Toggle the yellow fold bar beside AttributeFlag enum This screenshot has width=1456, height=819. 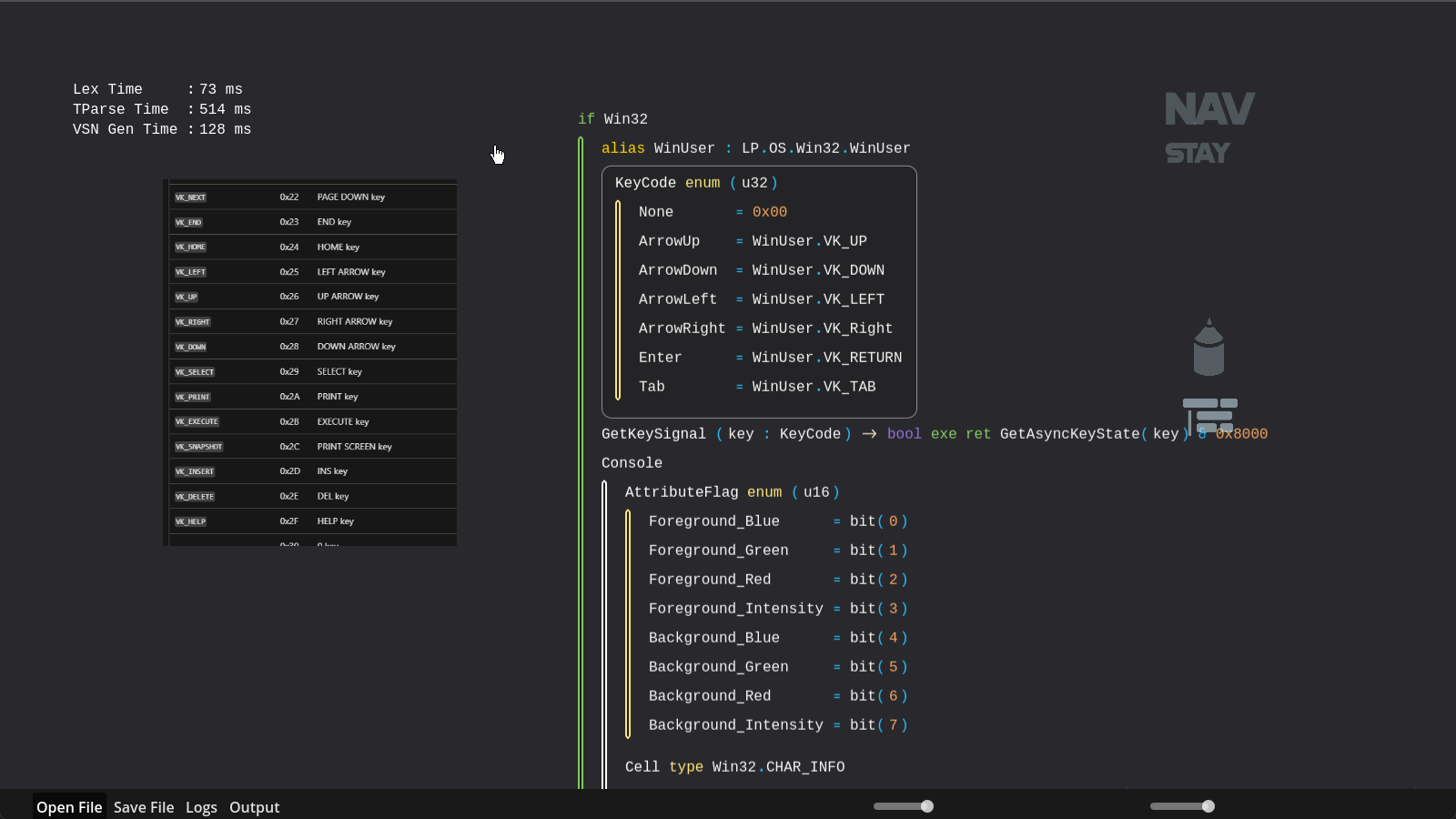[627, 622]
